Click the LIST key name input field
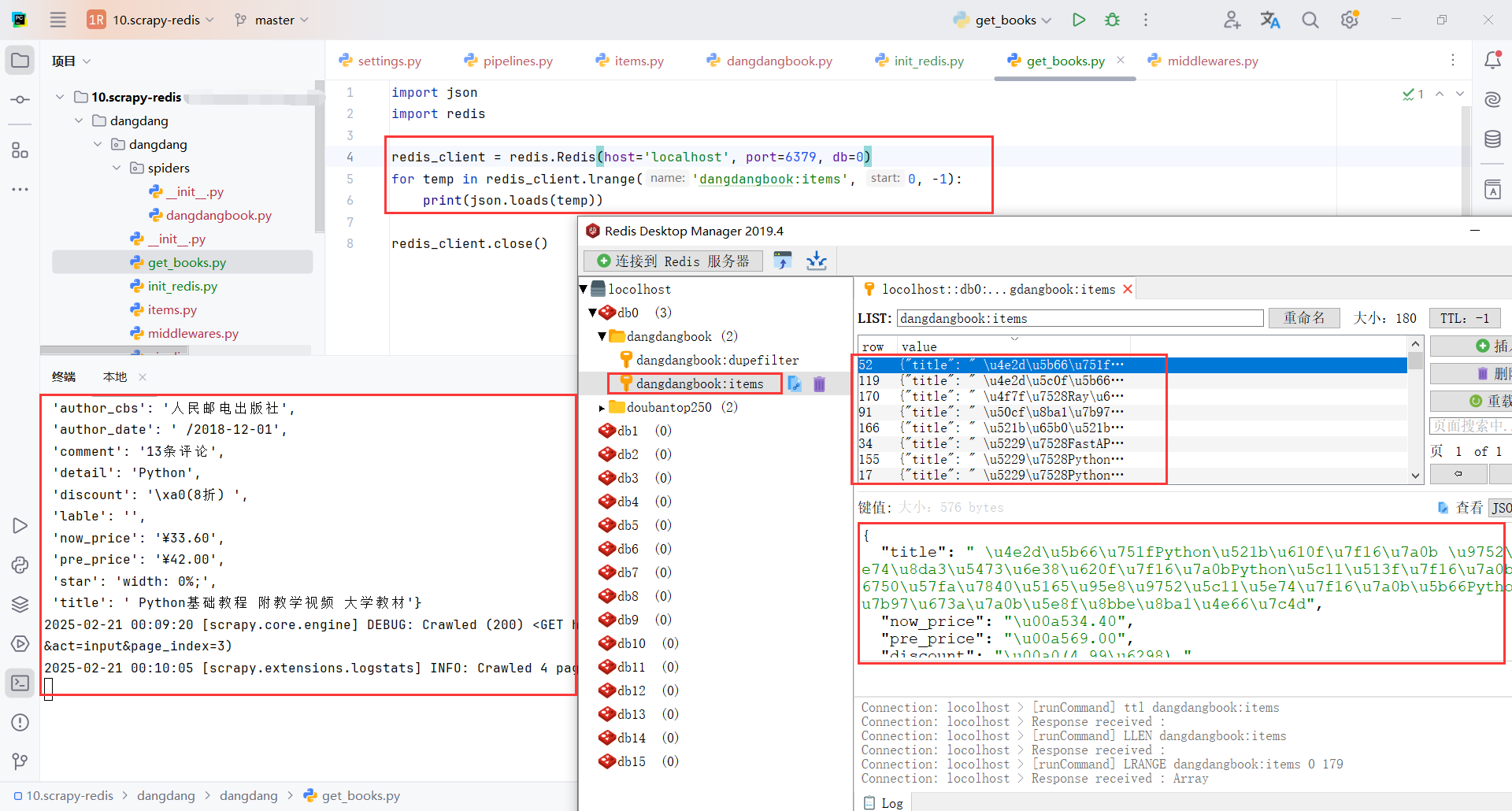The image size is (1512, 811). click(1080, 318)
